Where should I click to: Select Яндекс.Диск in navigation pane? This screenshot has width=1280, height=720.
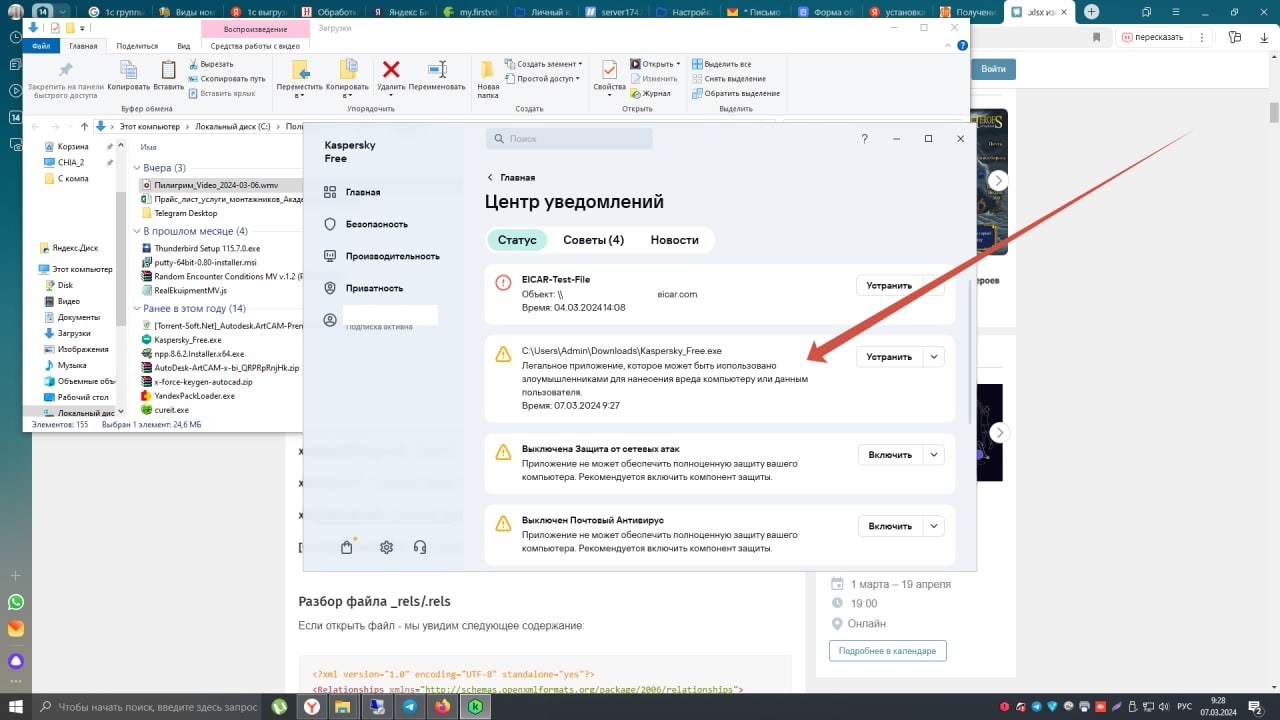click(69, 248)
